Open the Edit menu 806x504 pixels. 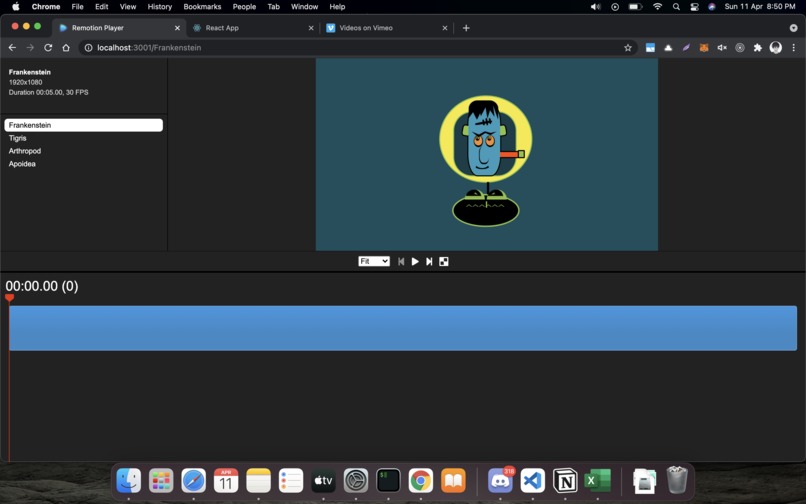101,7
